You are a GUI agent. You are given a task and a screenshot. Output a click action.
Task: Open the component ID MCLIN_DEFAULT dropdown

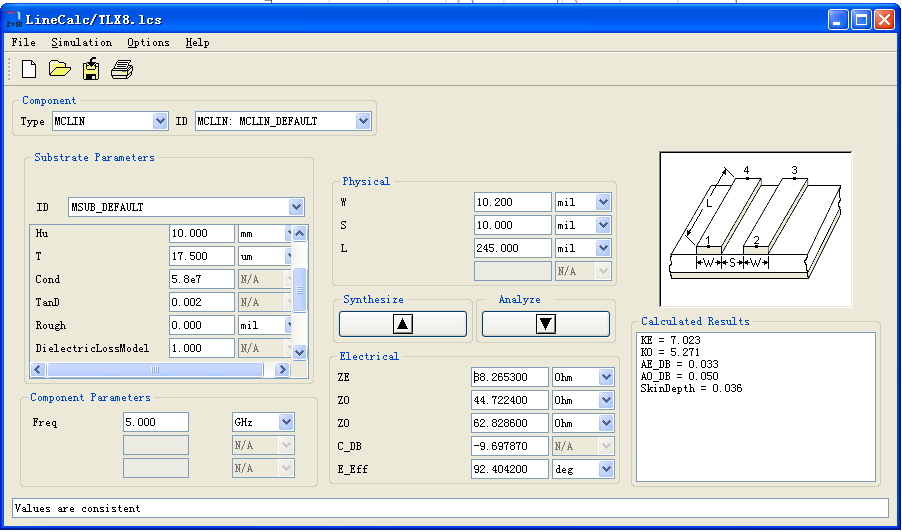(362, 121)
